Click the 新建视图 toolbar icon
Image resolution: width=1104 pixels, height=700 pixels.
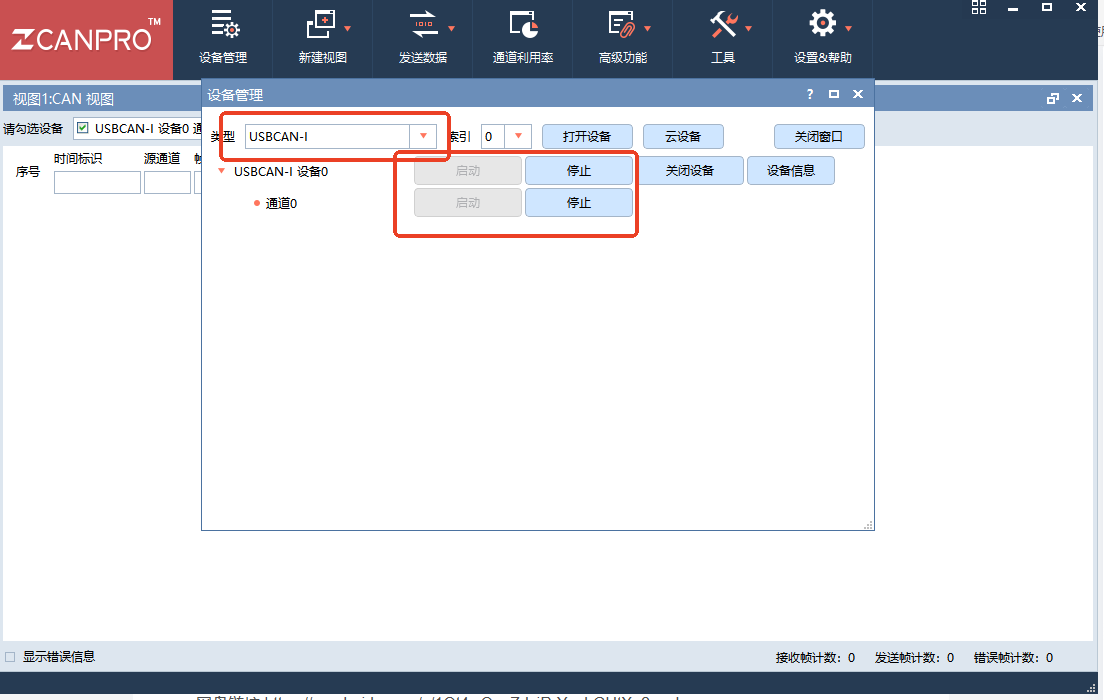321,25
